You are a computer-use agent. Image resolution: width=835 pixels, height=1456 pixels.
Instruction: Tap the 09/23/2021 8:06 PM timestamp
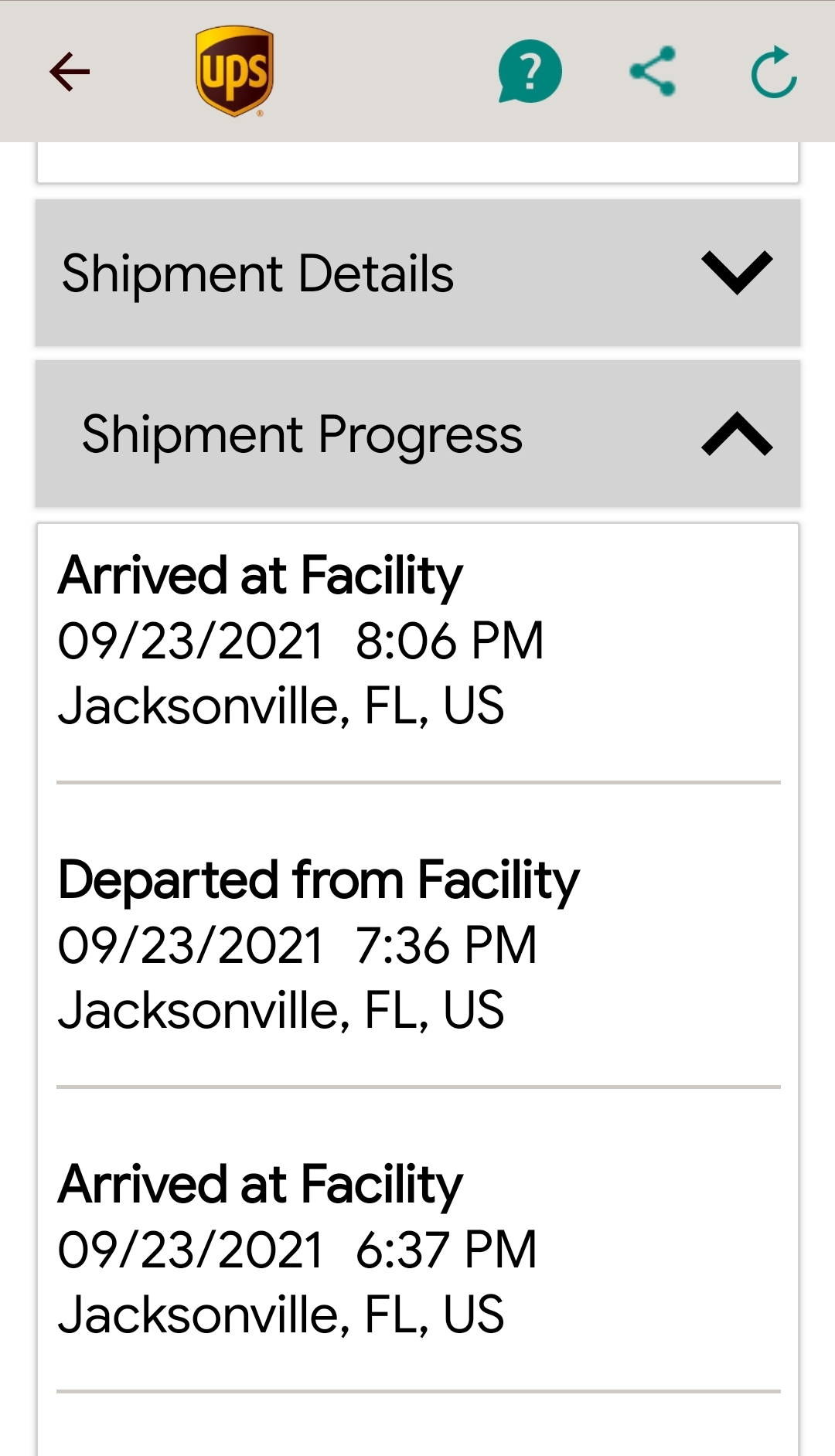tap(301, 641)
